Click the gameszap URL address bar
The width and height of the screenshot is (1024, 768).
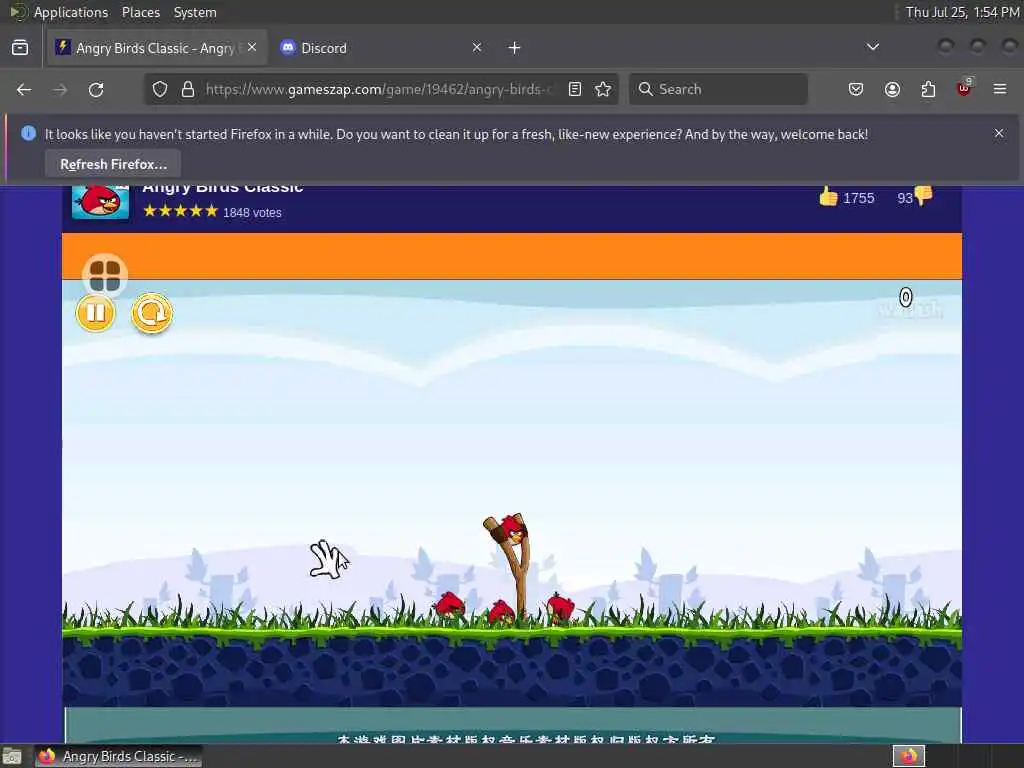click(379, 89)
